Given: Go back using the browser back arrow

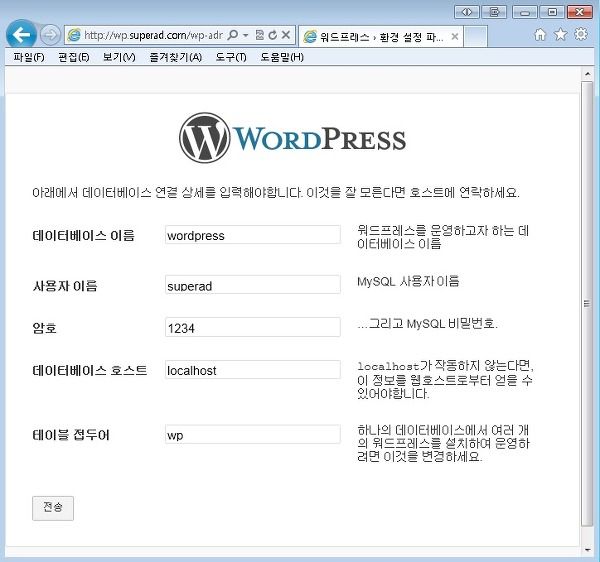Looking at the screenshot, I should [x=21, y=35].
